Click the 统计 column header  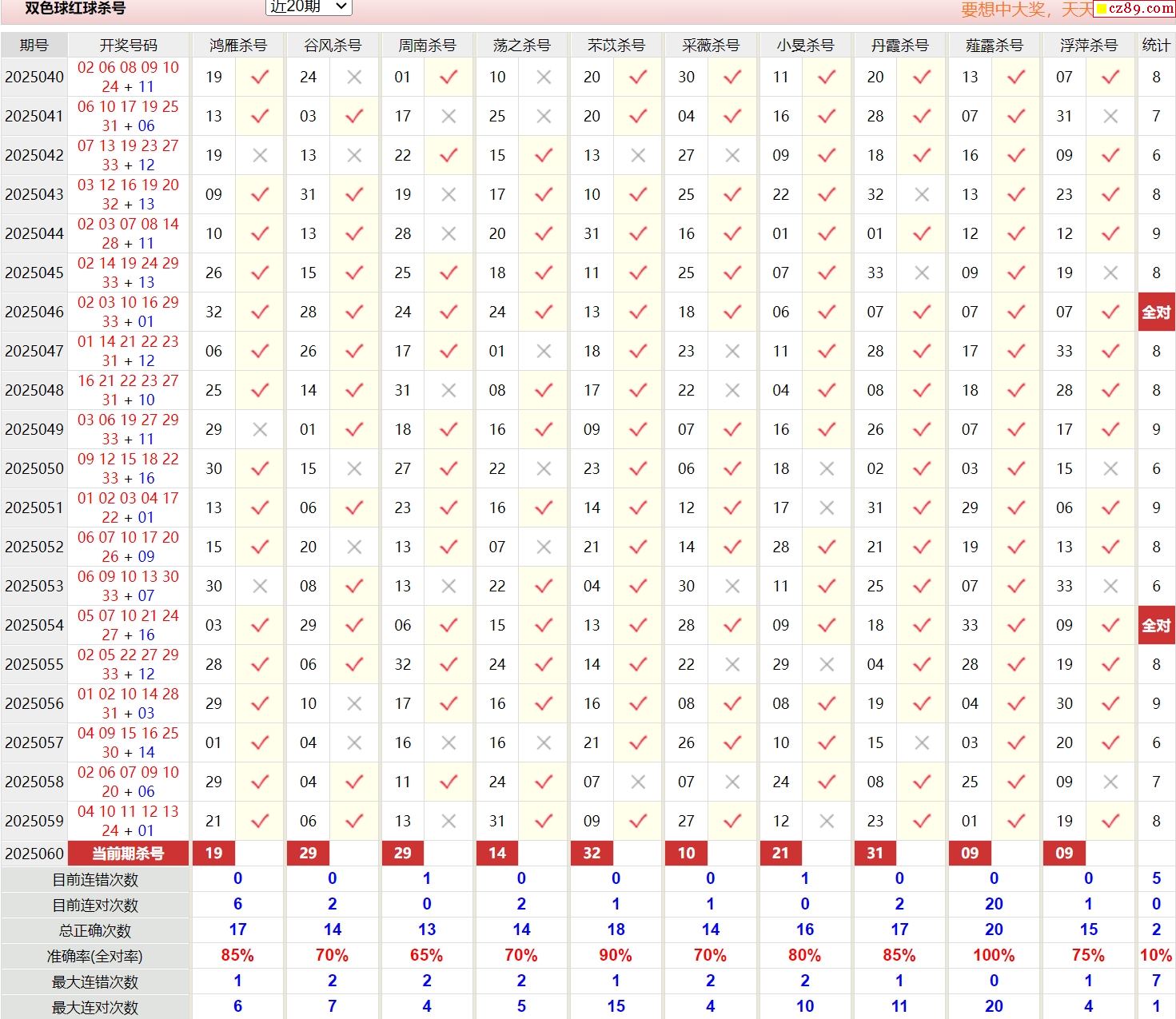point(1155,46)
